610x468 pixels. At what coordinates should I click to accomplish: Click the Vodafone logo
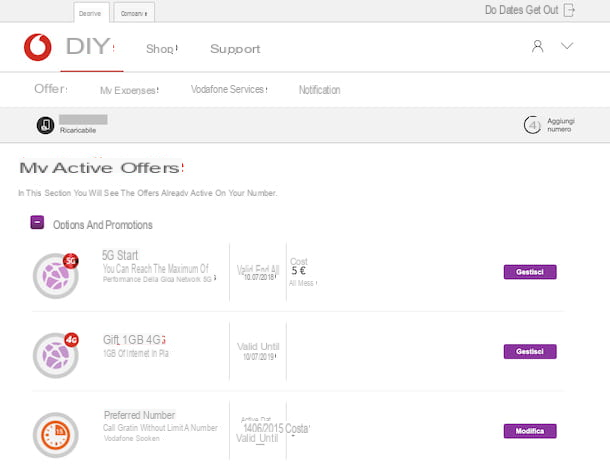pos(37,47)
